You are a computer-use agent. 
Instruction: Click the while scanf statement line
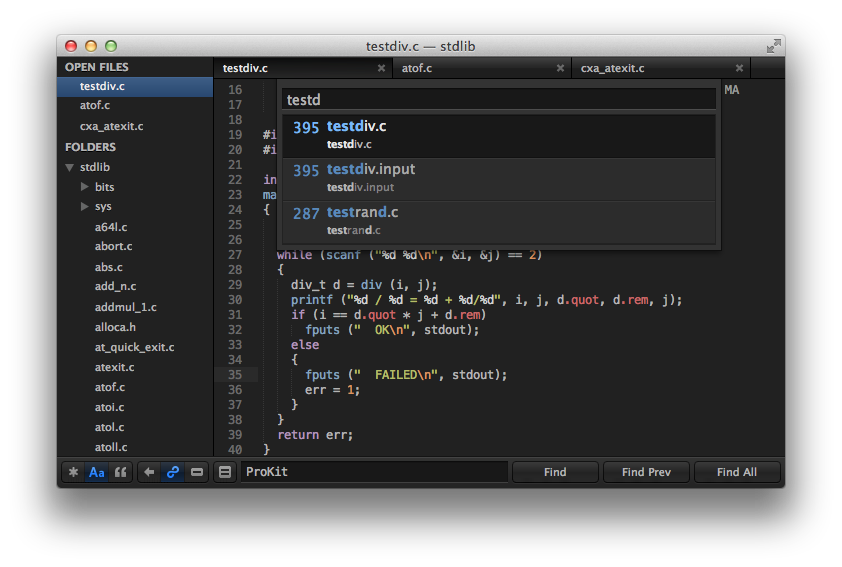410,255
